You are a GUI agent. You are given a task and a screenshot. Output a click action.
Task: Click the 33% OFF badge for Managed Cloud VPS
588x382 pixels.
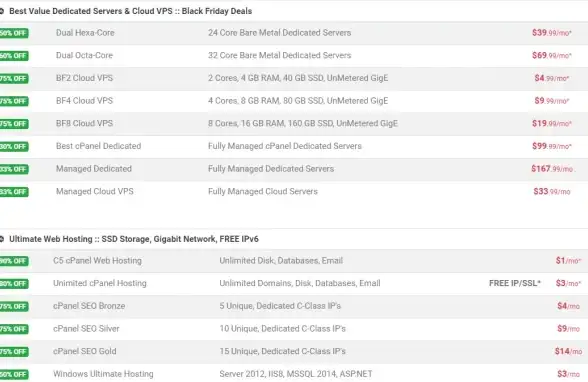coord(14,192)
